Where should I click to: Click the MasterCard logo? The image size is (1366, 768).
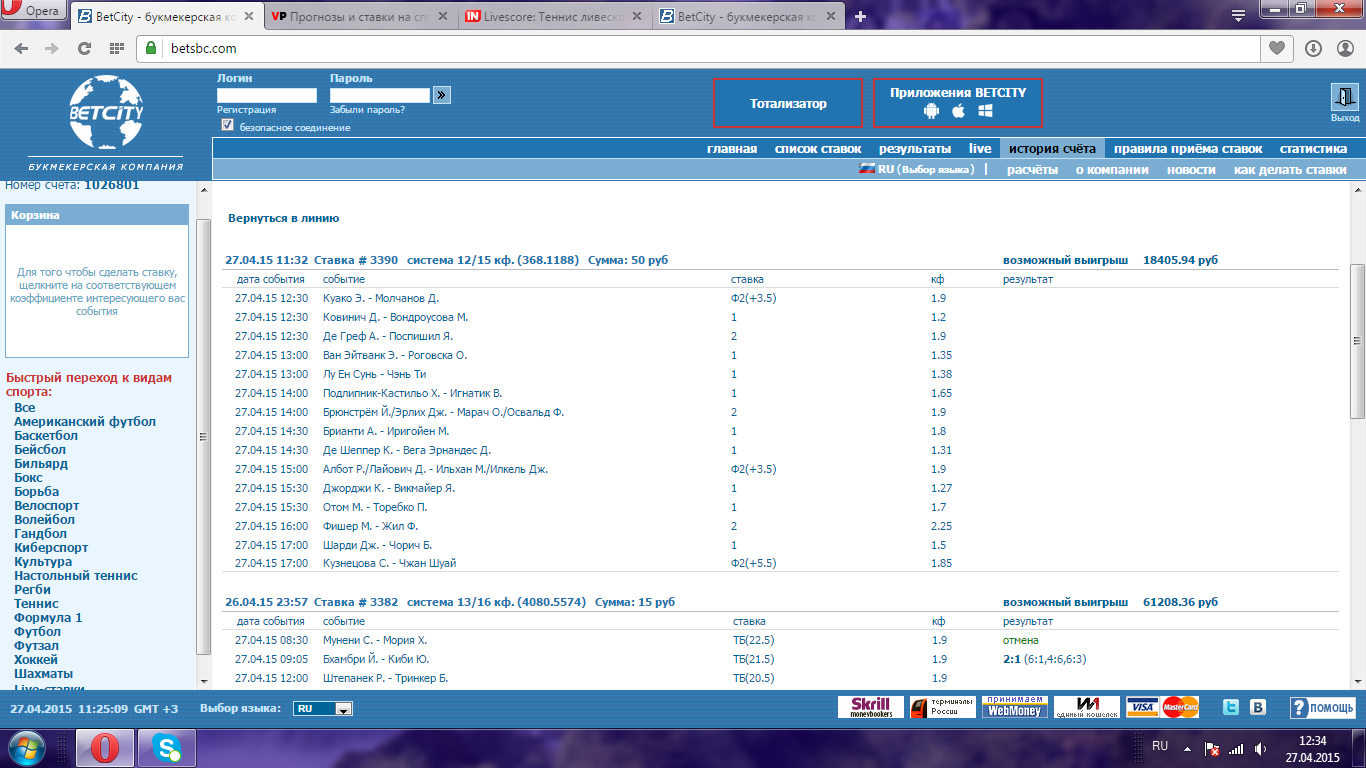click(1181, 707)
